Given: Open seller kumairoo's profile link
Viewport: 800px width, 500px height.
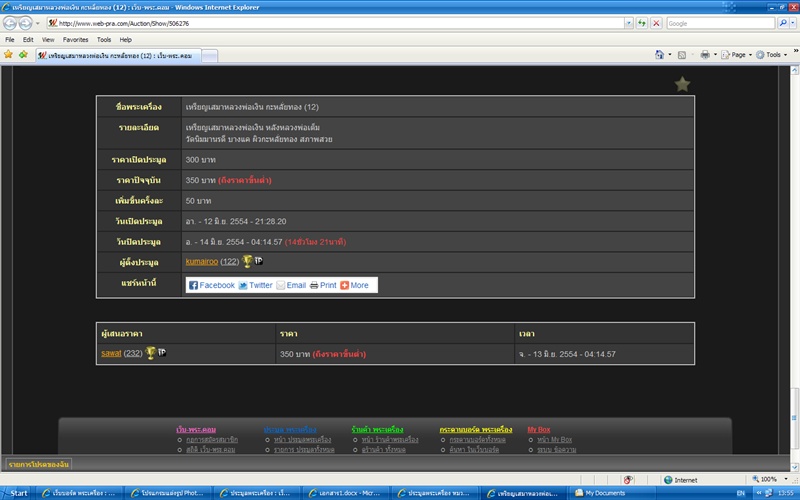Looking at the screenshot, I should coord(201,261).
